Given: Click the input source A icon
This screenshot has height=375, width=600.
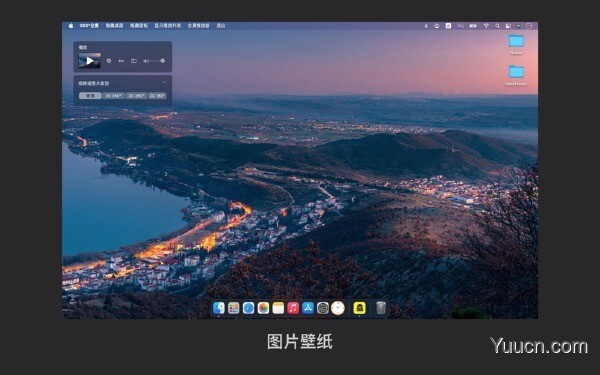Looking at the screenshot, I should (448, 26).
